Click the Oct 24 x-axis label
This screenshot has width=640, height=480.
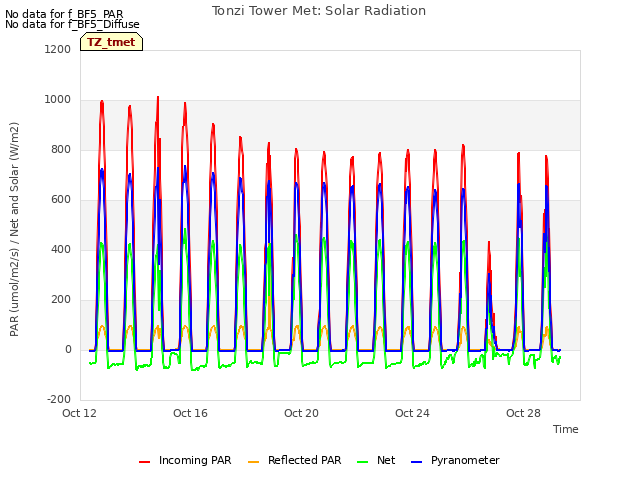(412, 413)
